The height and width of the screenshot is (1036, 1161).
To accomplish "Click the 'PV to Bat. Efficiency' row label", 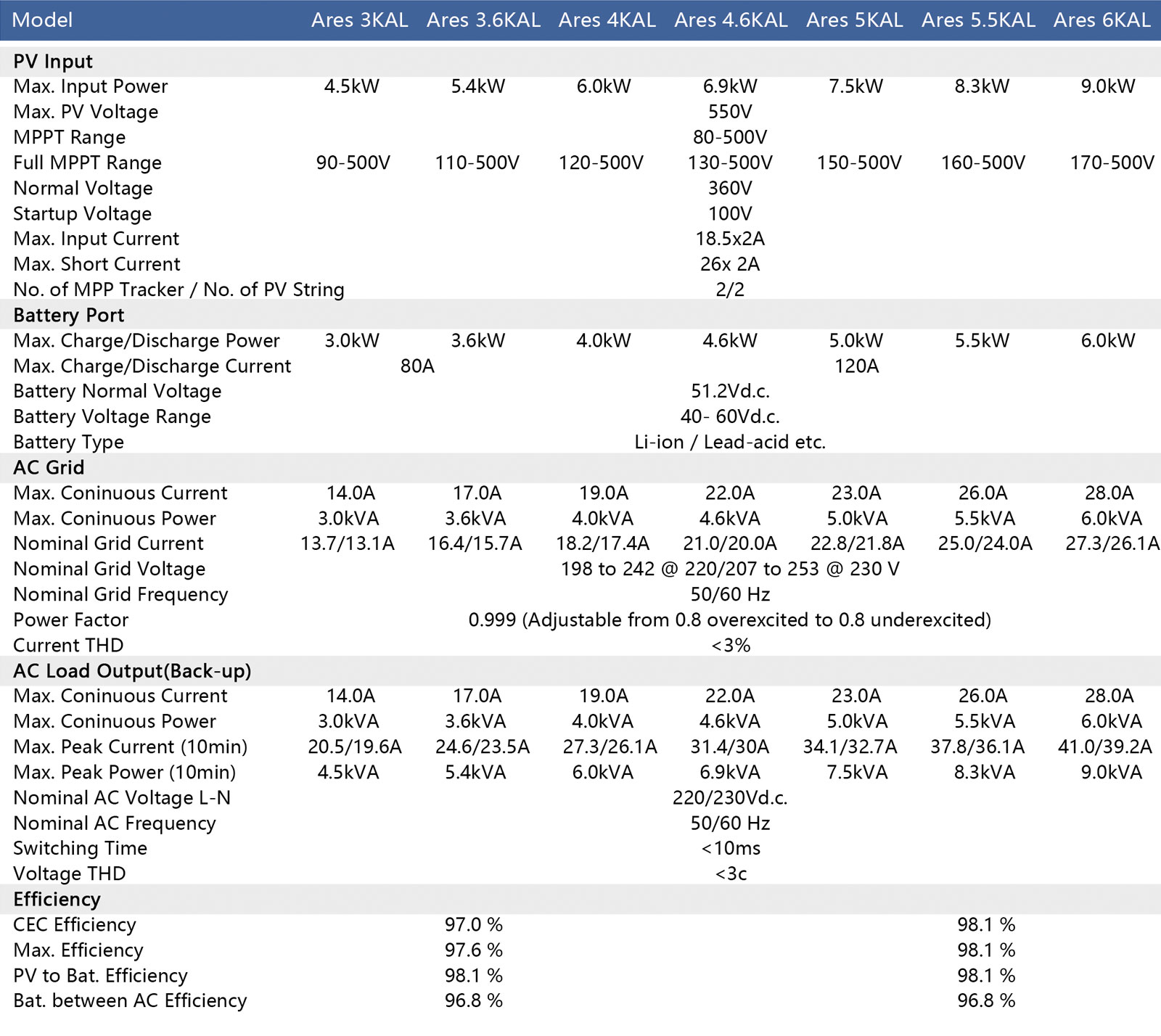I will coord(100,976).
